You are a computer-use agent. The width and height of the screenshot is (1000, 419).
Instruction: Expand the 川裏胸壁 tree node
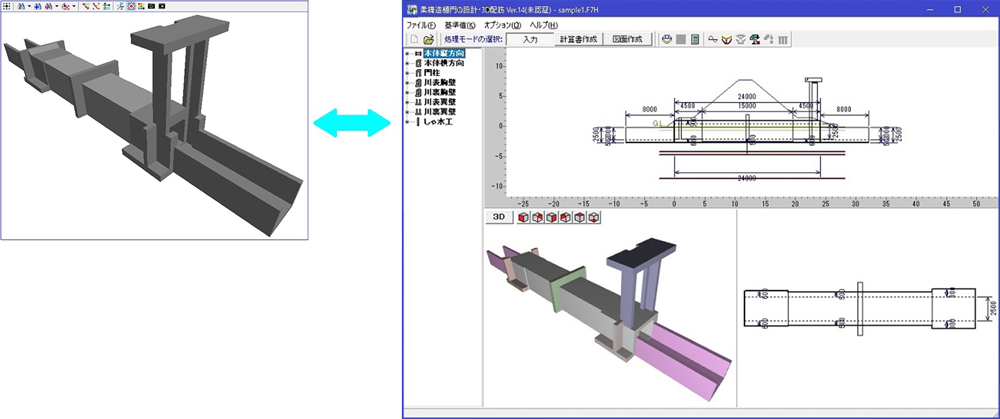tap(408, 92)
